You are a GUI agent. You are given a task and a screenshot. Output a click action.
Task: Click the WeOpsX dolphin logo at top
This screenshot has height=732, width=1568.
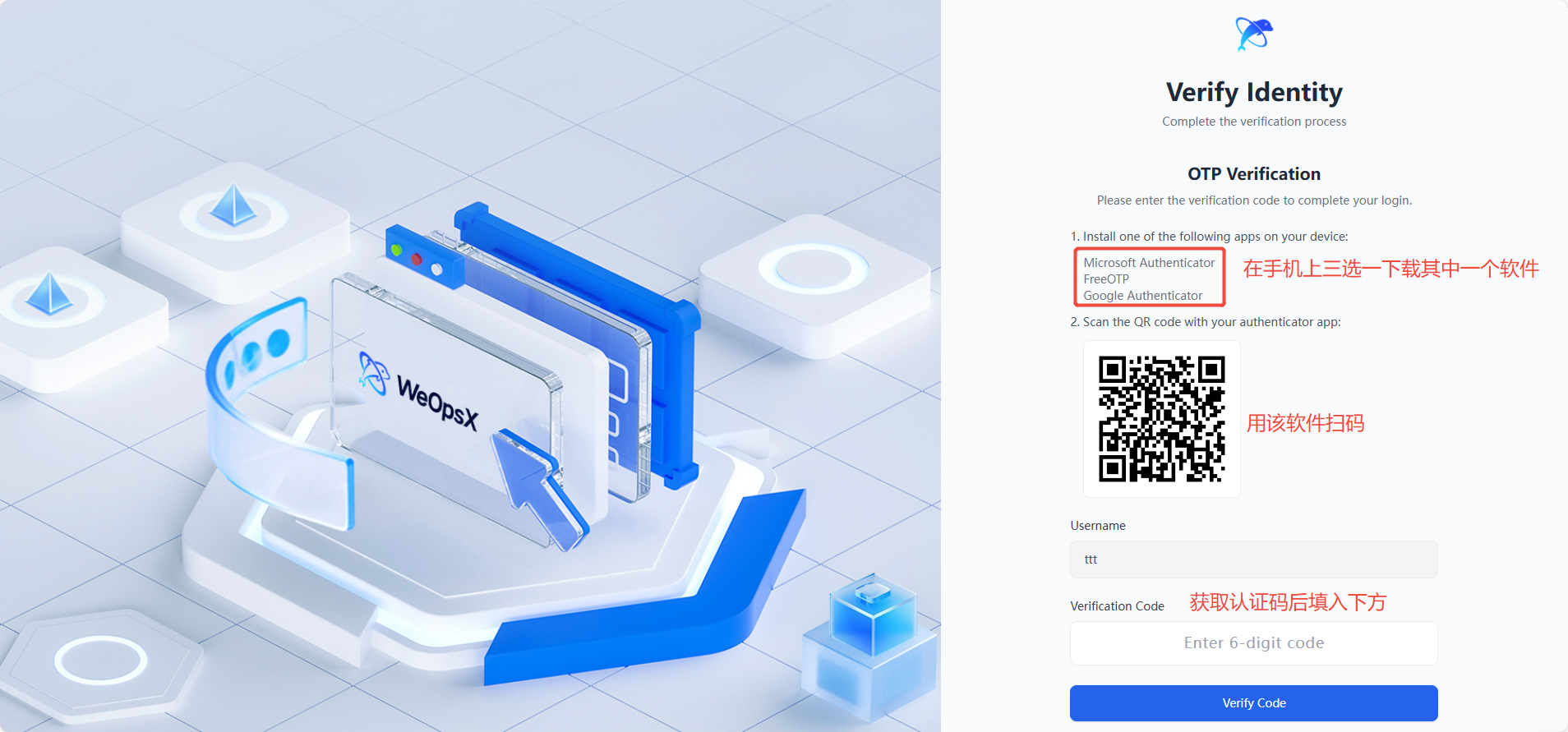[1254, 34]
